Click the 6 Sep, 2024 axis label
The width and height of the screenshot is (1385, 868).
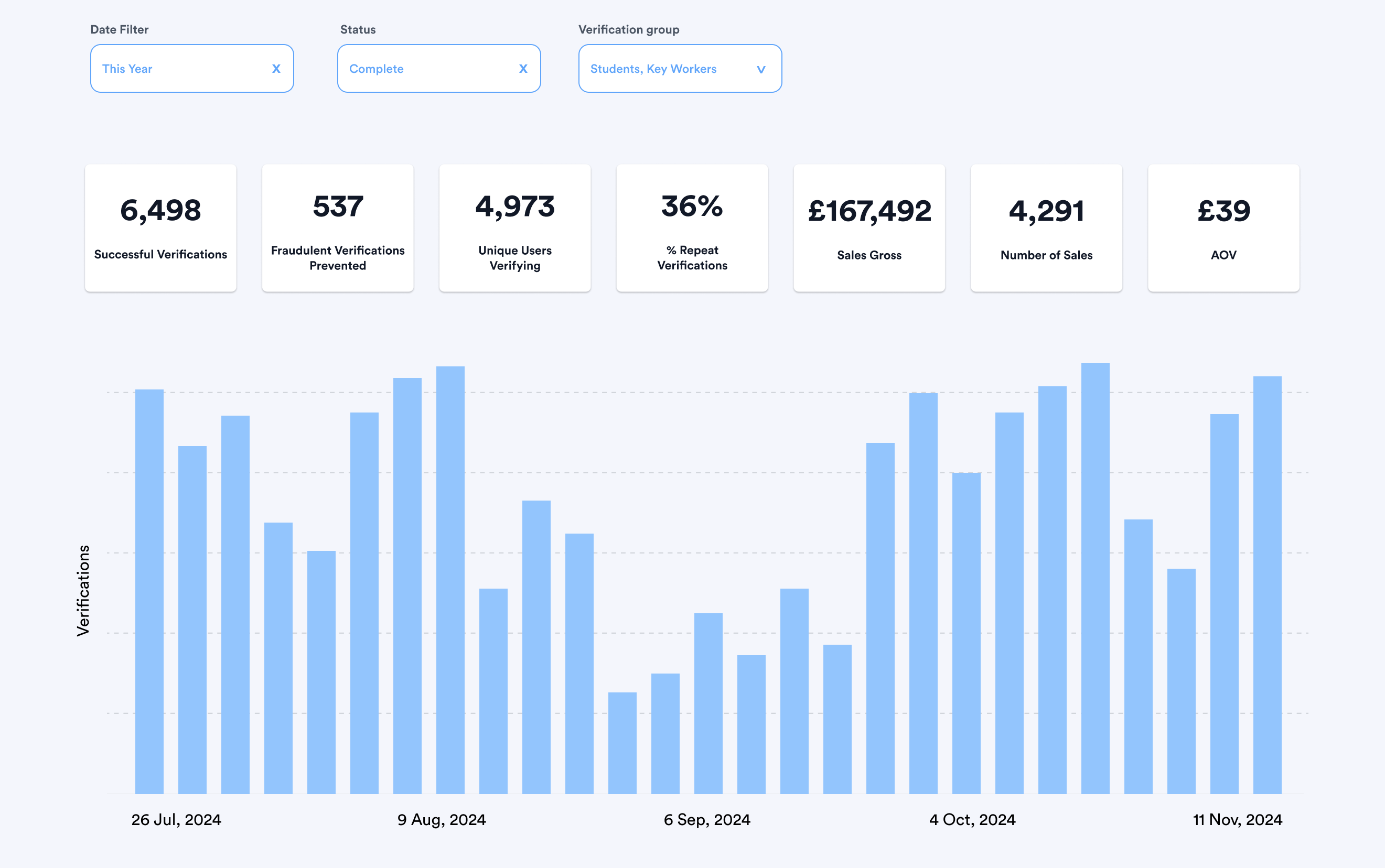tap(707, 820)
